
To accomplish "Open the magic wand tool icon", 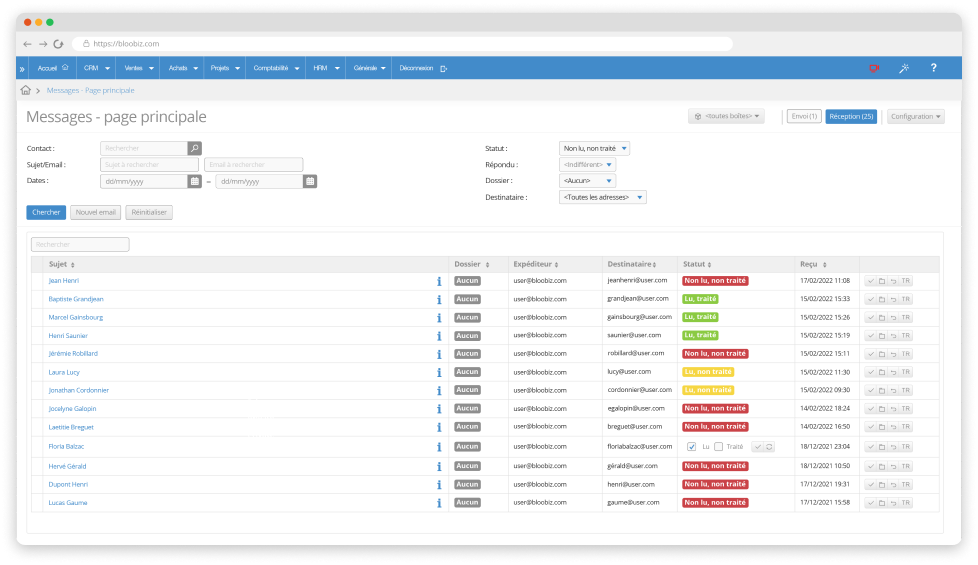I will tap(904, 68).
